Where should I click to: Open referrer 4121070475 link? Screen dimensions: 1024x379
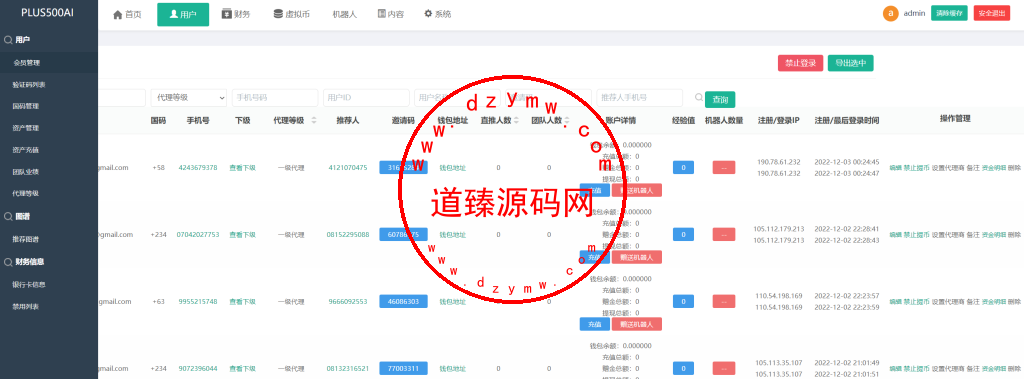tap(348, 168)
